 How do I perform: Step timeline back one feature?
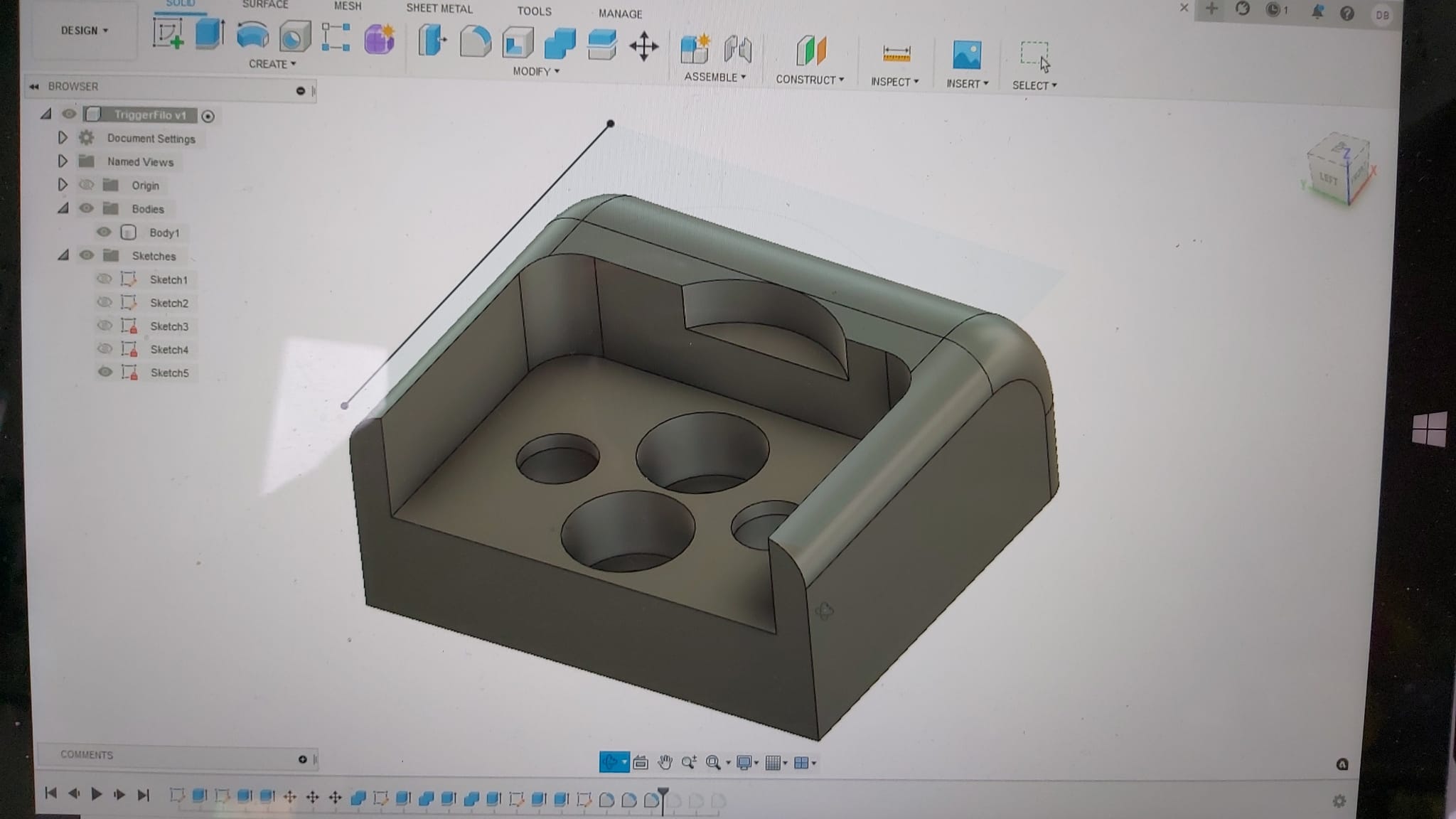coord(74,793)
